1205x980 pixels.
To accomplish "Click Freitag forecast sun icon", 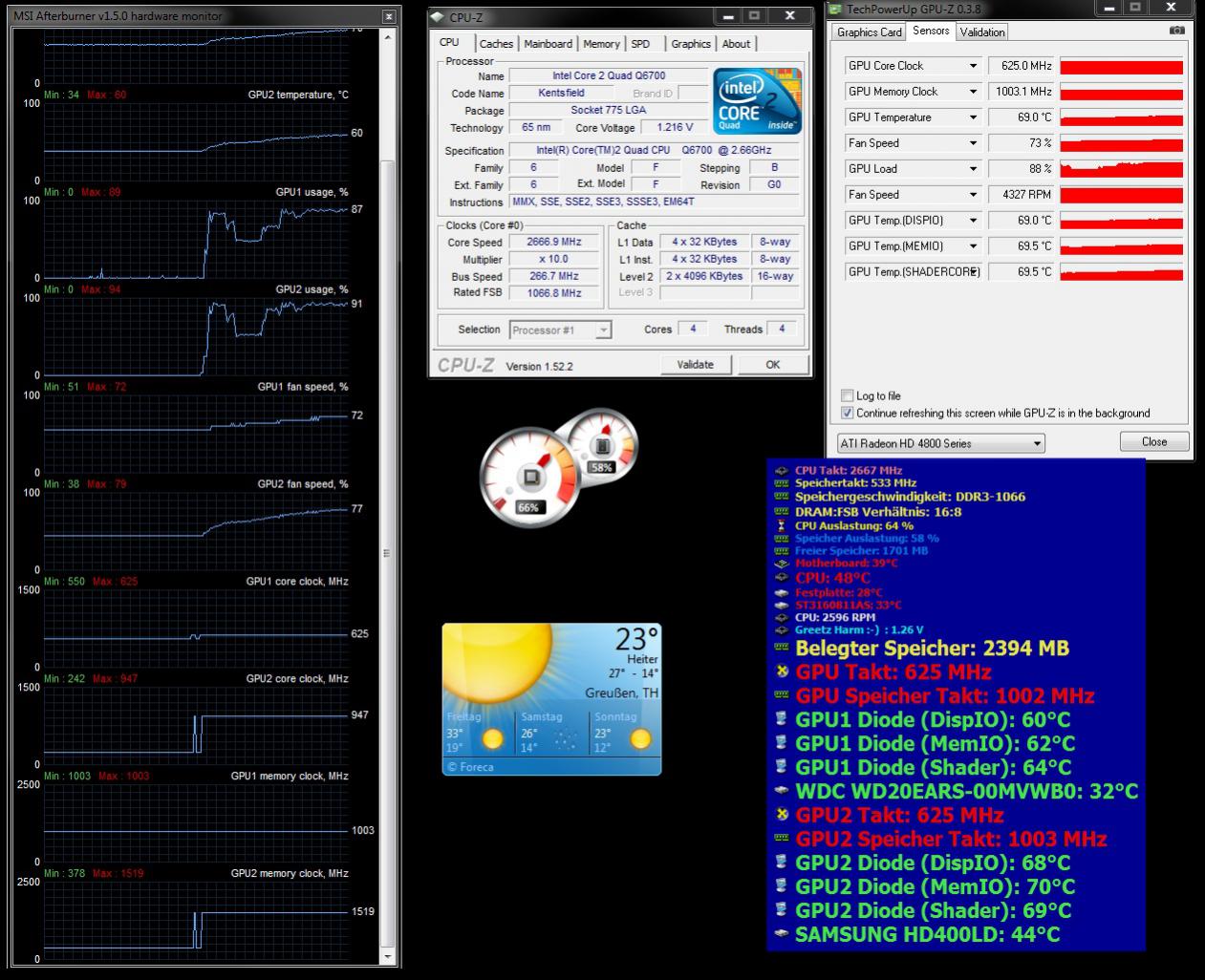I will 493,738.
